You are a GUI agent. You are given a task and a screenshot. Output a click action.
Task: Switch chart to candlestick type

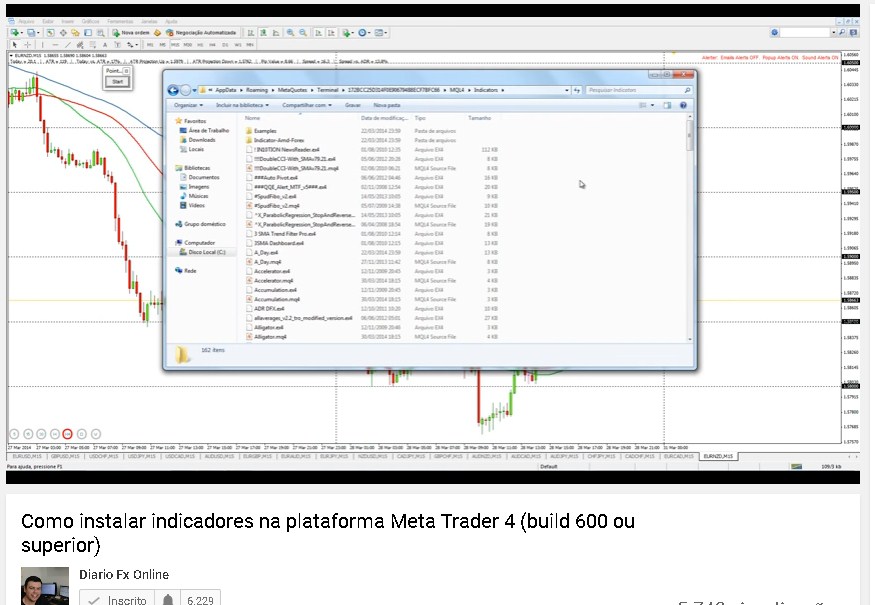pyautogui.click(x=263, y=33)
